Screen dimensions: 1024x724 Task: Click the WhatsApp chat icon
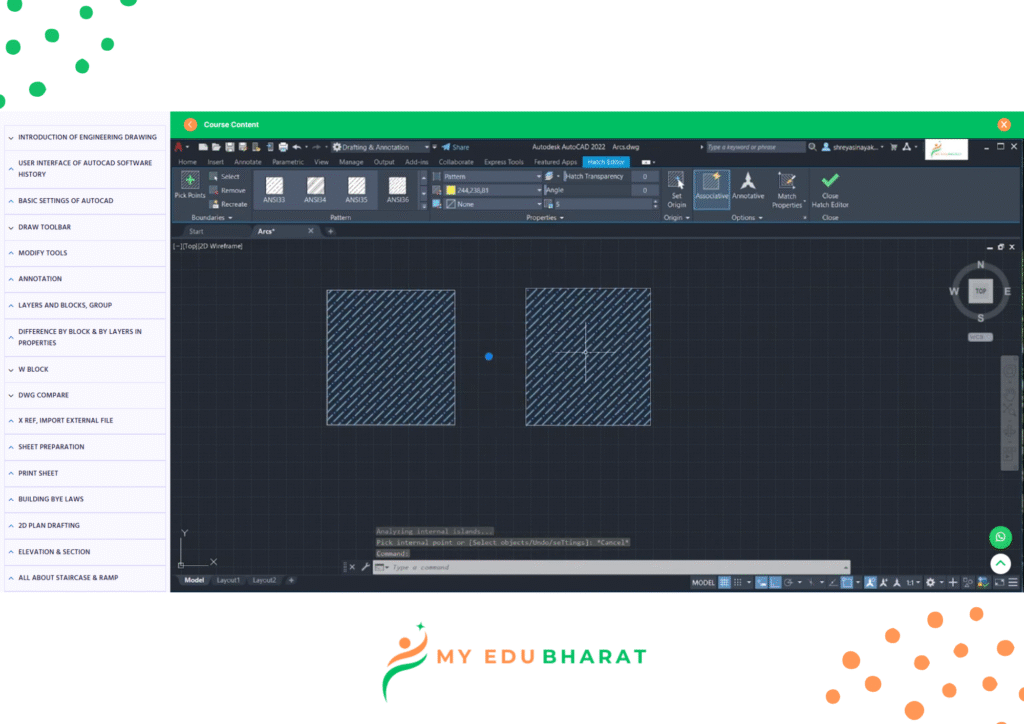click(x=1000, y=537)
